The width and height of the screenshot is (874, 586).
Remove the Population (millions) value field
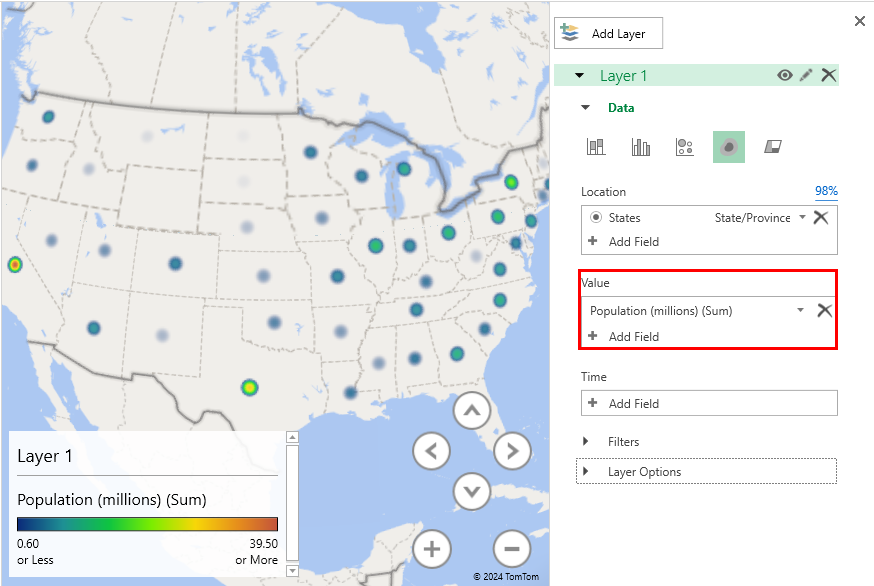click(x=824, y=311)
